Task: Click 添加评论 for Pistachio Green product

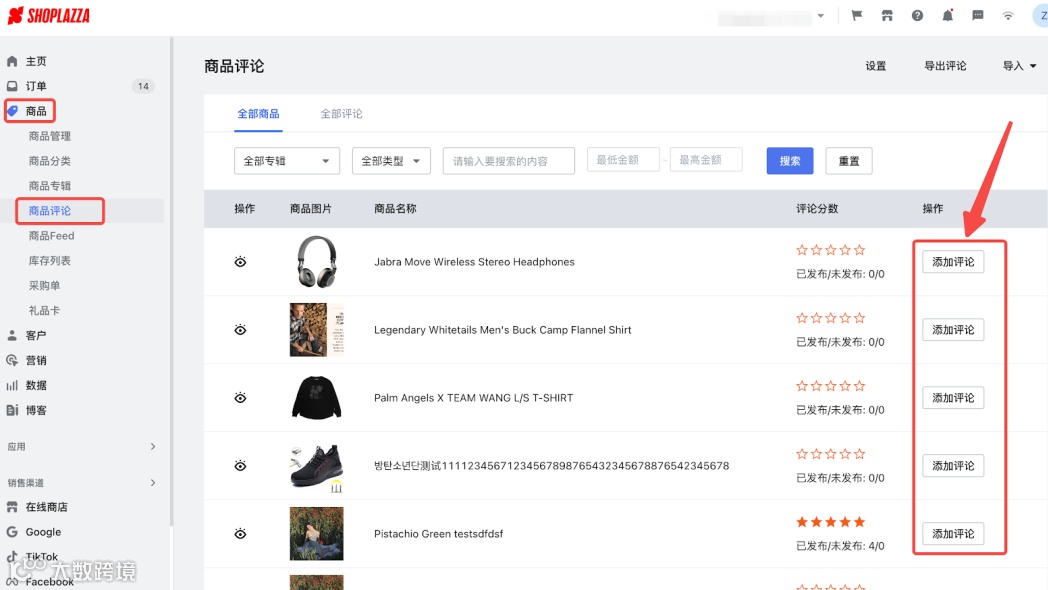Action: point(953,534)
